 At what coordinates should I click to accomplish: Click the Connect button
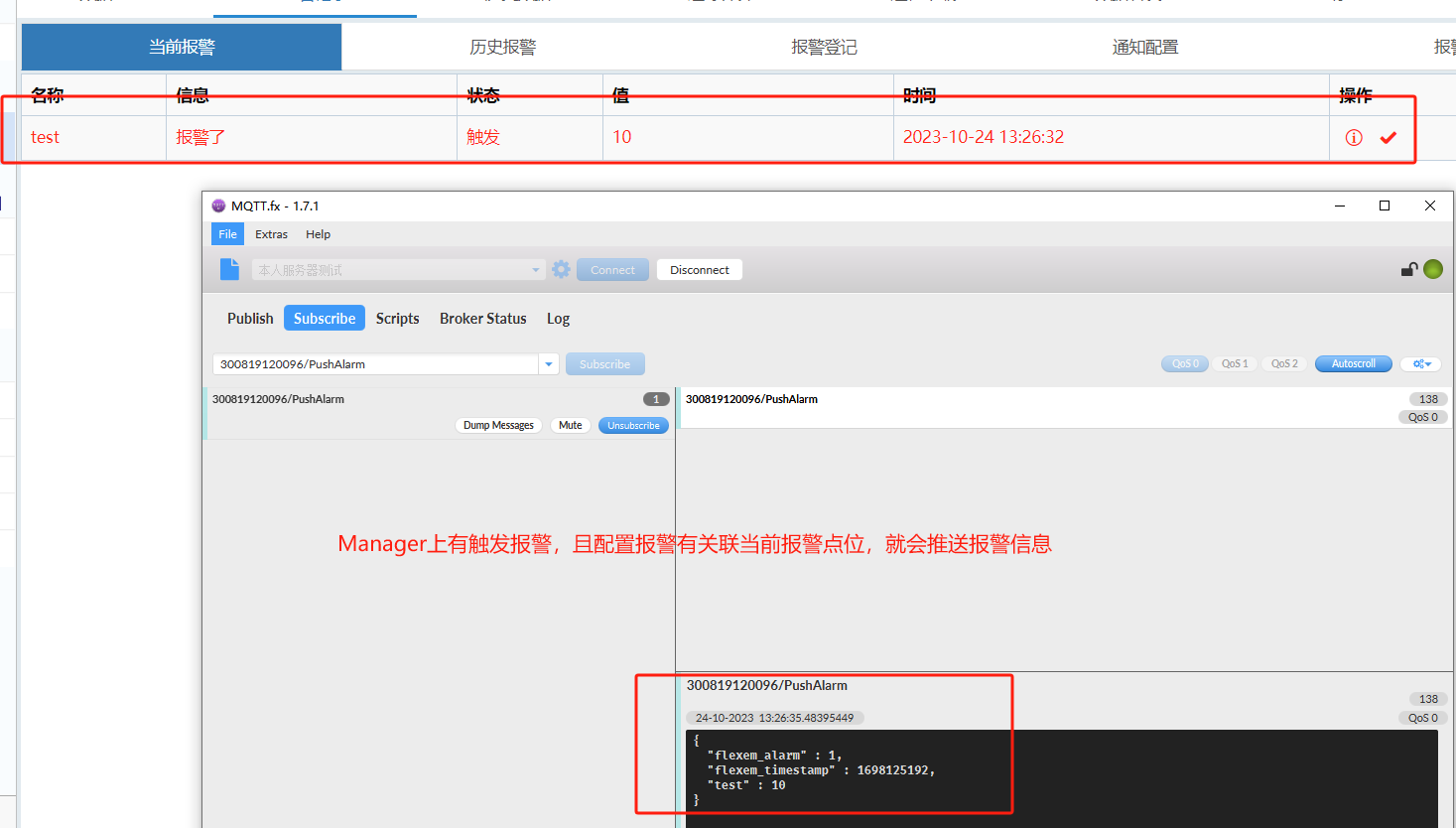tap(612, 270)
